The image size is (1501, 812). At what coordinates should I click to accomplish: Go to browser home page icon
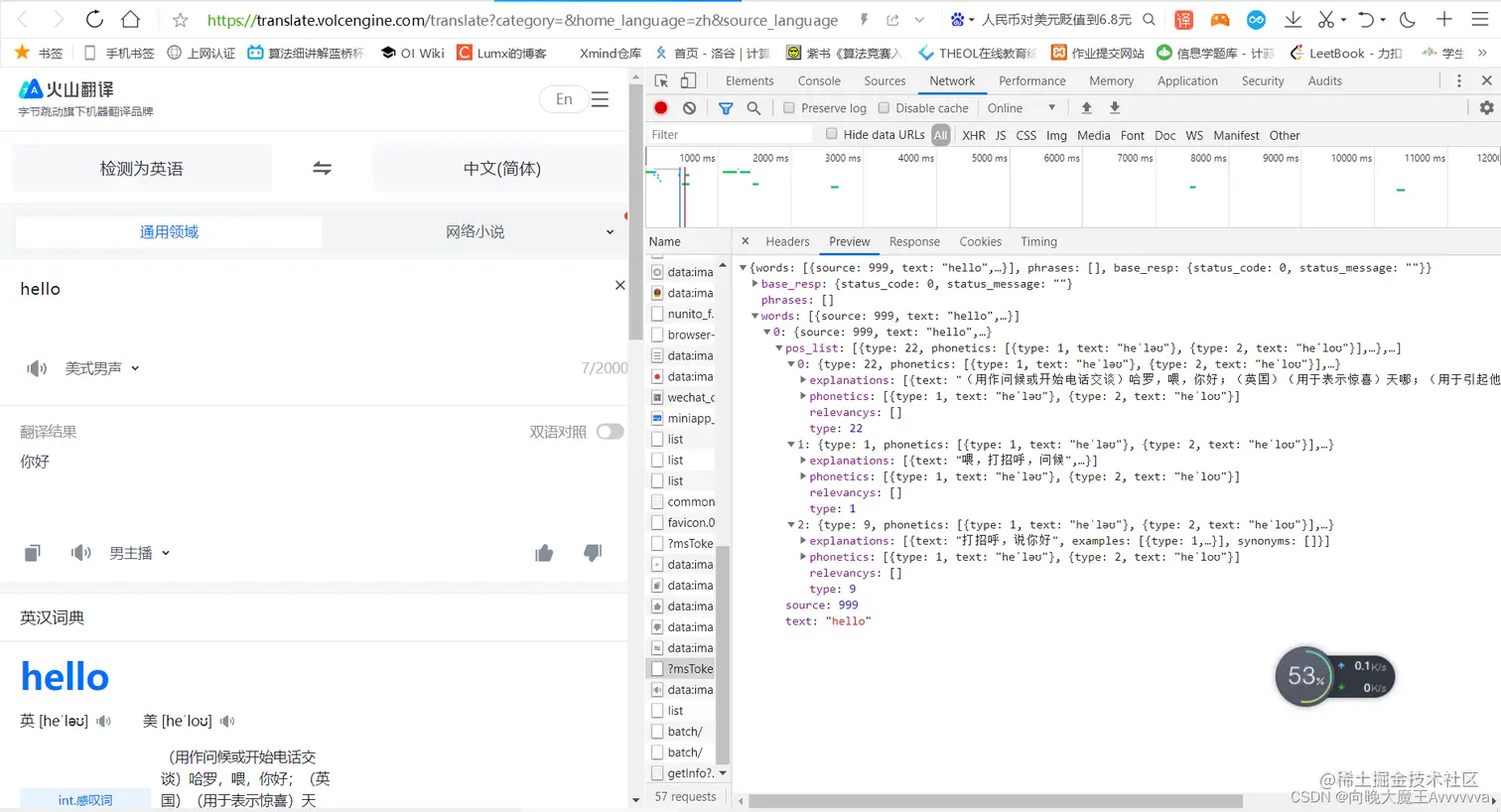(130, 19)
